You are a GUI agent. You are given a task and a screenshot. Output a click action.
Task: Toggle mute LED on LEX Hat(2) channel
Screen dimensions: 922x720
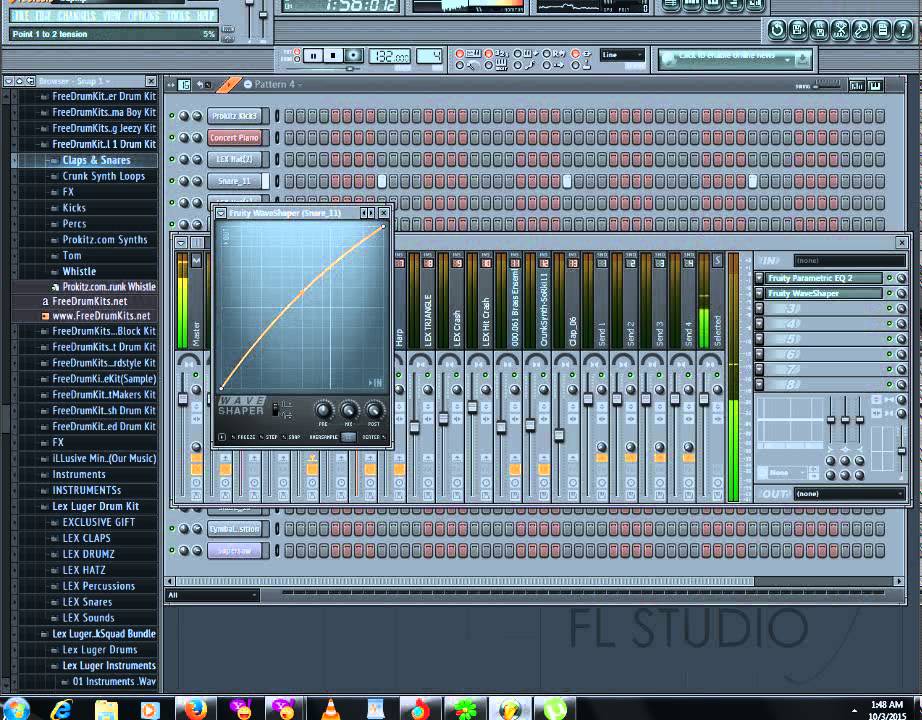coord(172,159)
